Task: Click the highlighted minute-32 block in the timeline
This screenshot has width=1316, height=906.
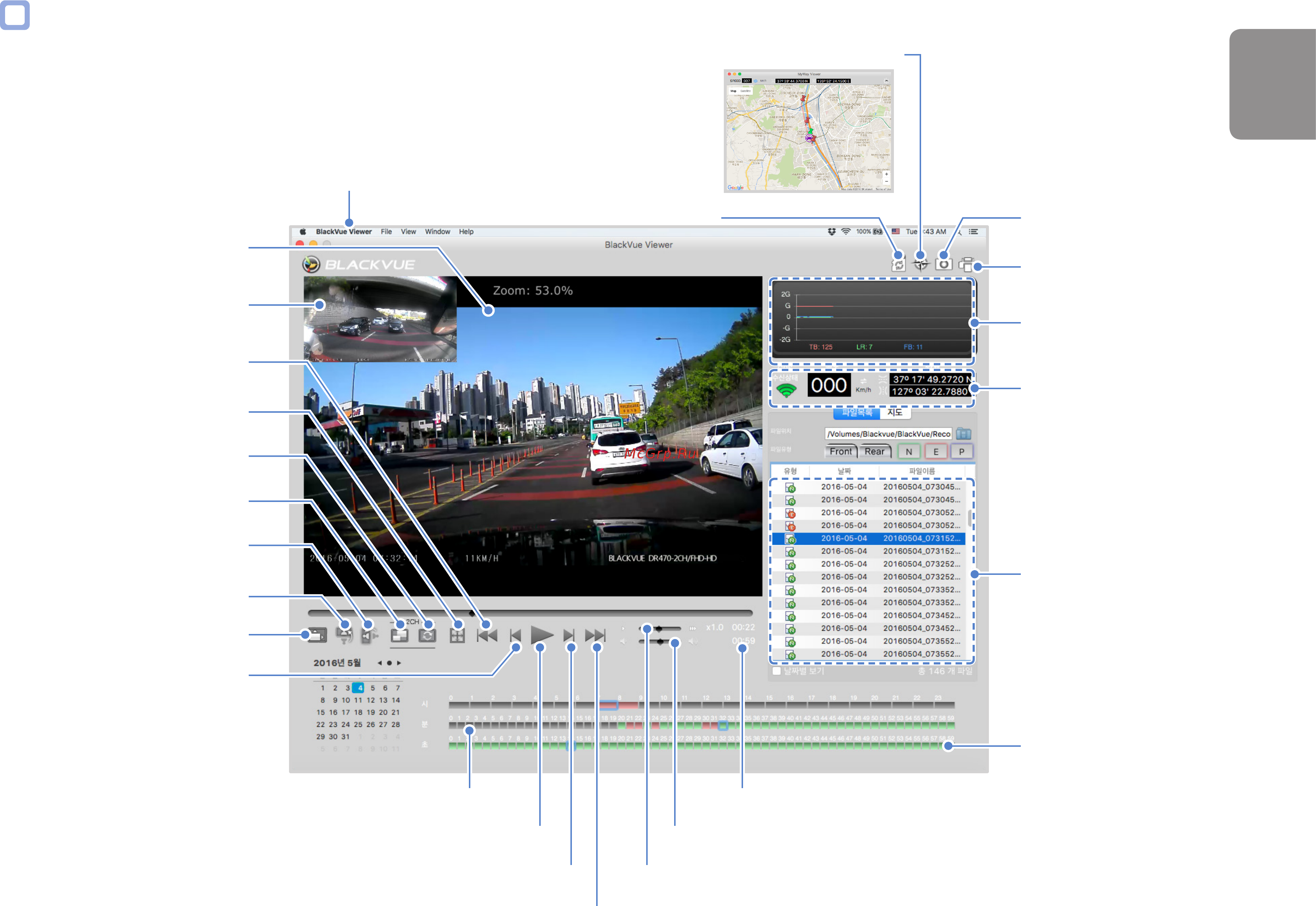Action: 722,725
